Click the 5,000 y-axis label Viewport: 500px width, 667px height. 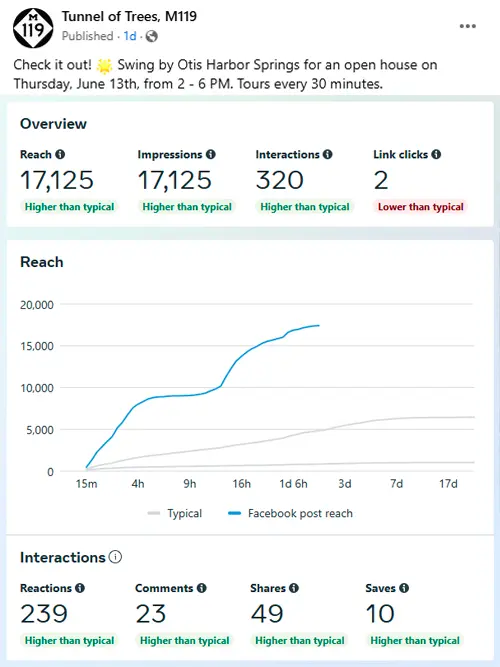coord(40,430)
